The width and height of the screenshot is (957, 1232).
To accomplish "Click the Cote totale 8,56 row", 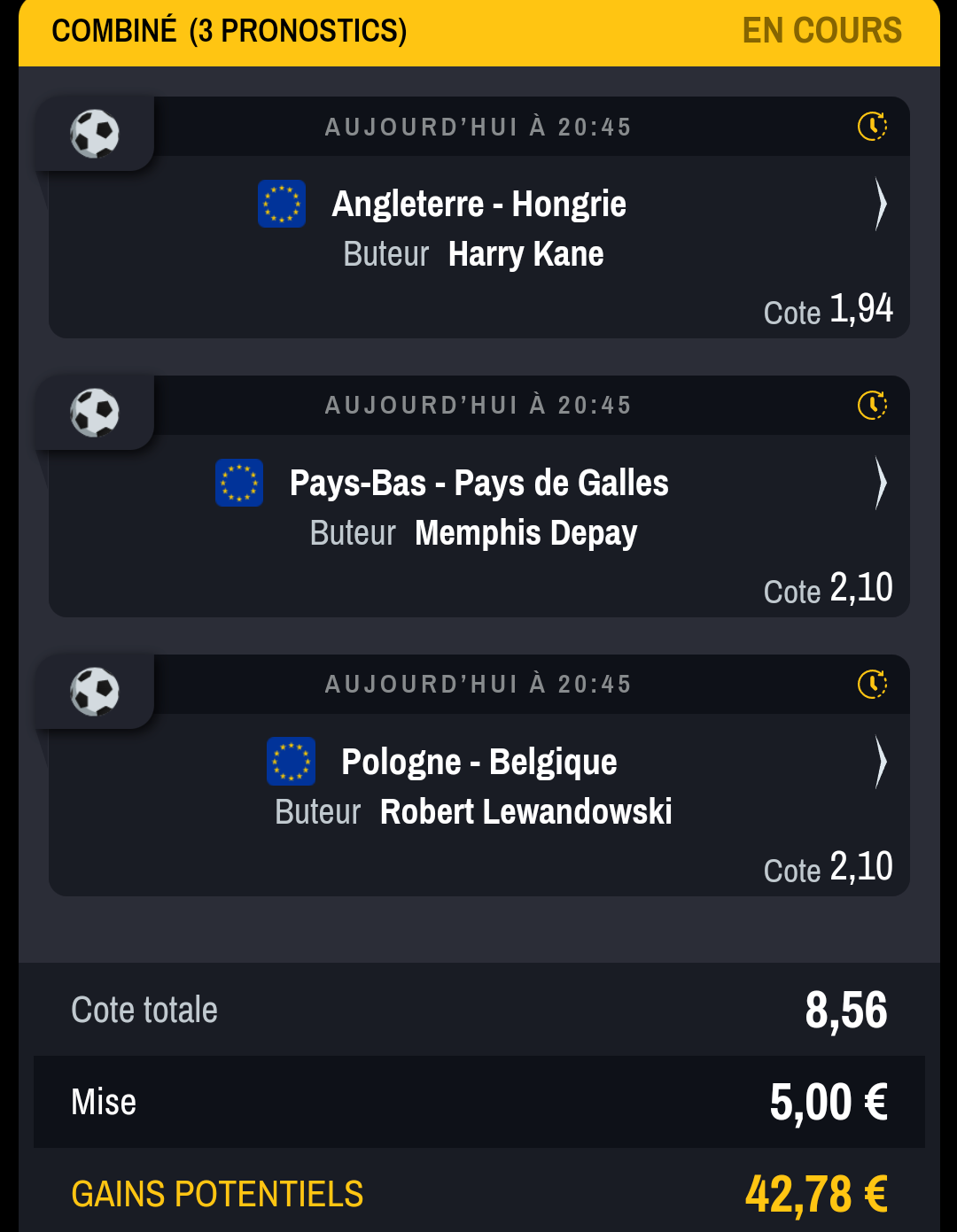I will coord(479,1010).
